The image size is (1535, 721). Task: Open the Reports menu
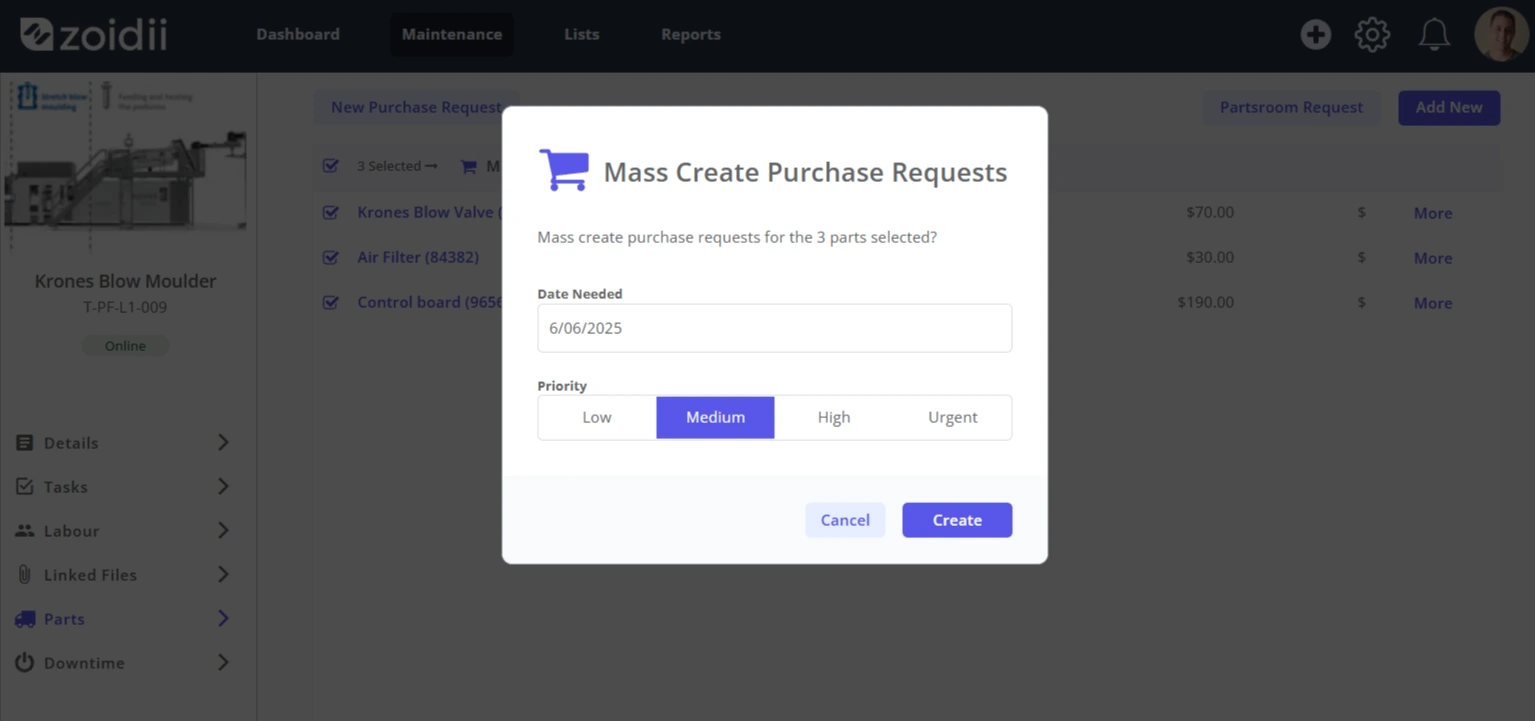[x=691, y=34]
